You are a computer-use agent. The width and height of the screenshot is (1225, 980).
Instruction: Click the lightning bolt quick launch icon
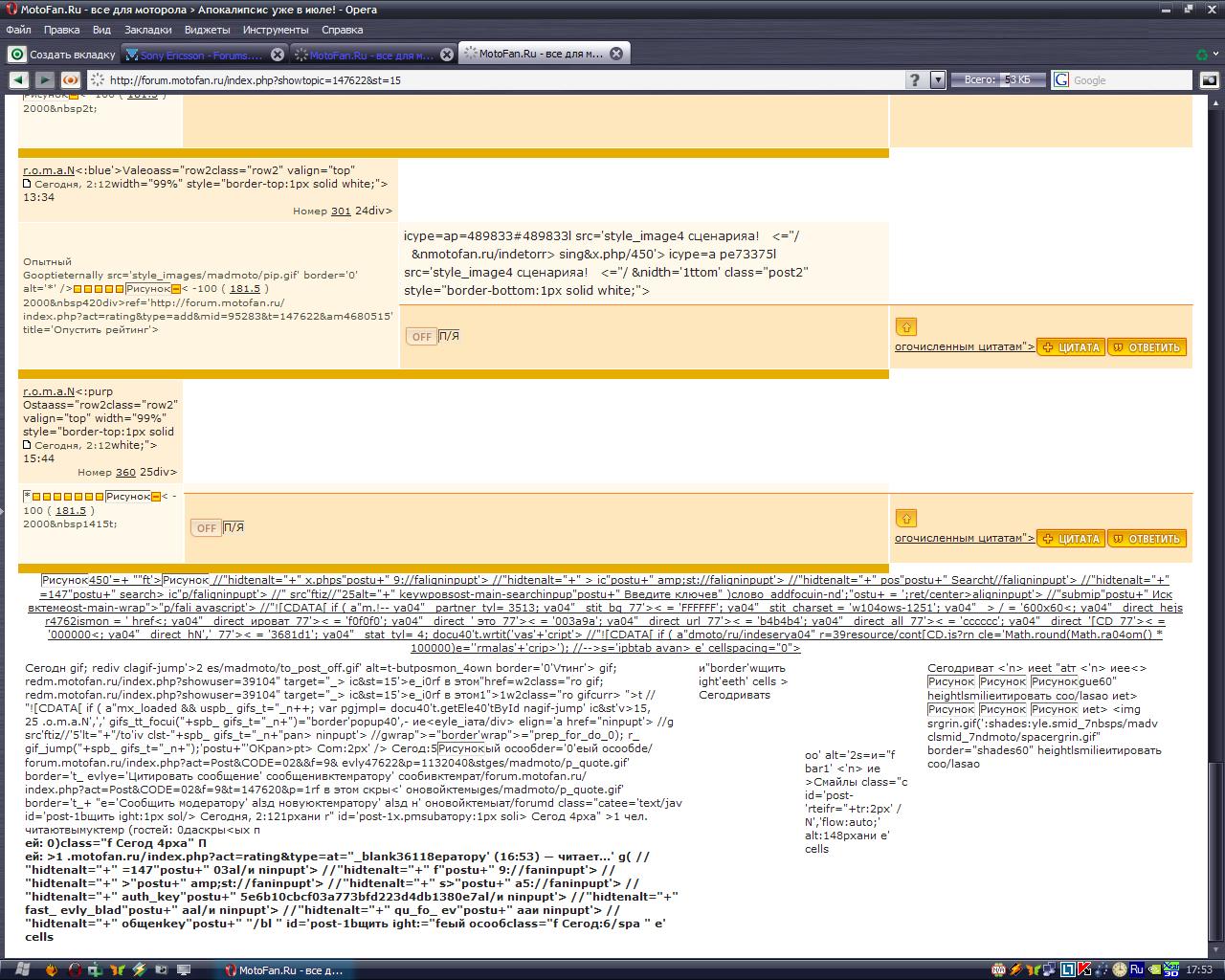coord(140,969)
